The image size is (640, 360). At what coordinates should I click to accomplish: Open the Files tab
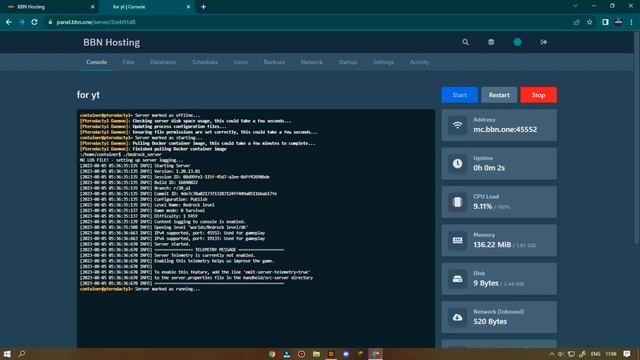coord(129,62)
